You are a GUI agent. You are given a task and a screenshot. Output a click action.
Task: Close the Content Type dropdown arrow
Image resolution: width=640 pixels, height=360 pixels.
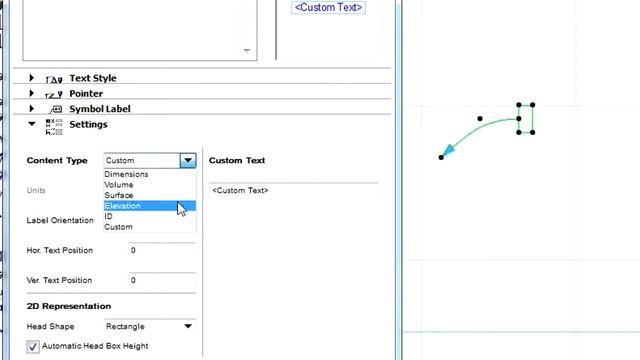(x=188, y=160)
